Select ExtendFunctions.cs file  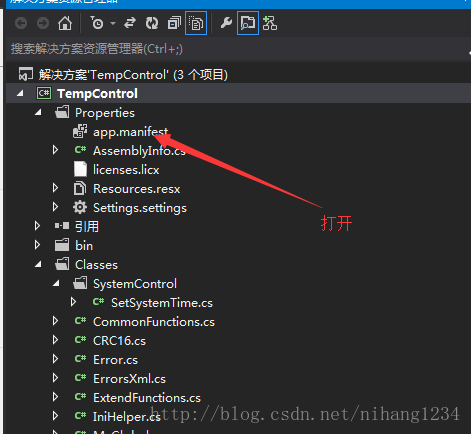(x=147, y=398)
